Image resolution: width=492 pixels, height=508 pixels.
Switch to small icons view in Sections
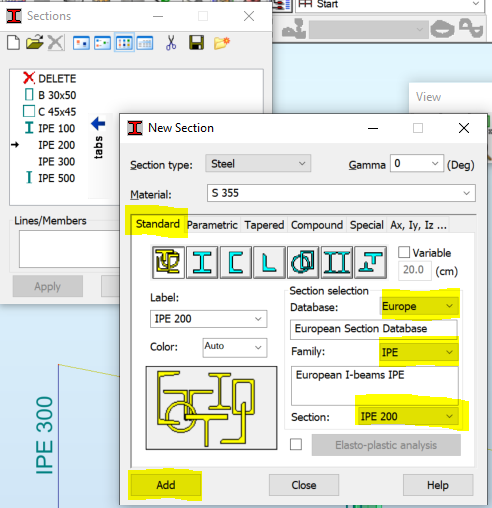pyautogui.click(x=102, y=43)
